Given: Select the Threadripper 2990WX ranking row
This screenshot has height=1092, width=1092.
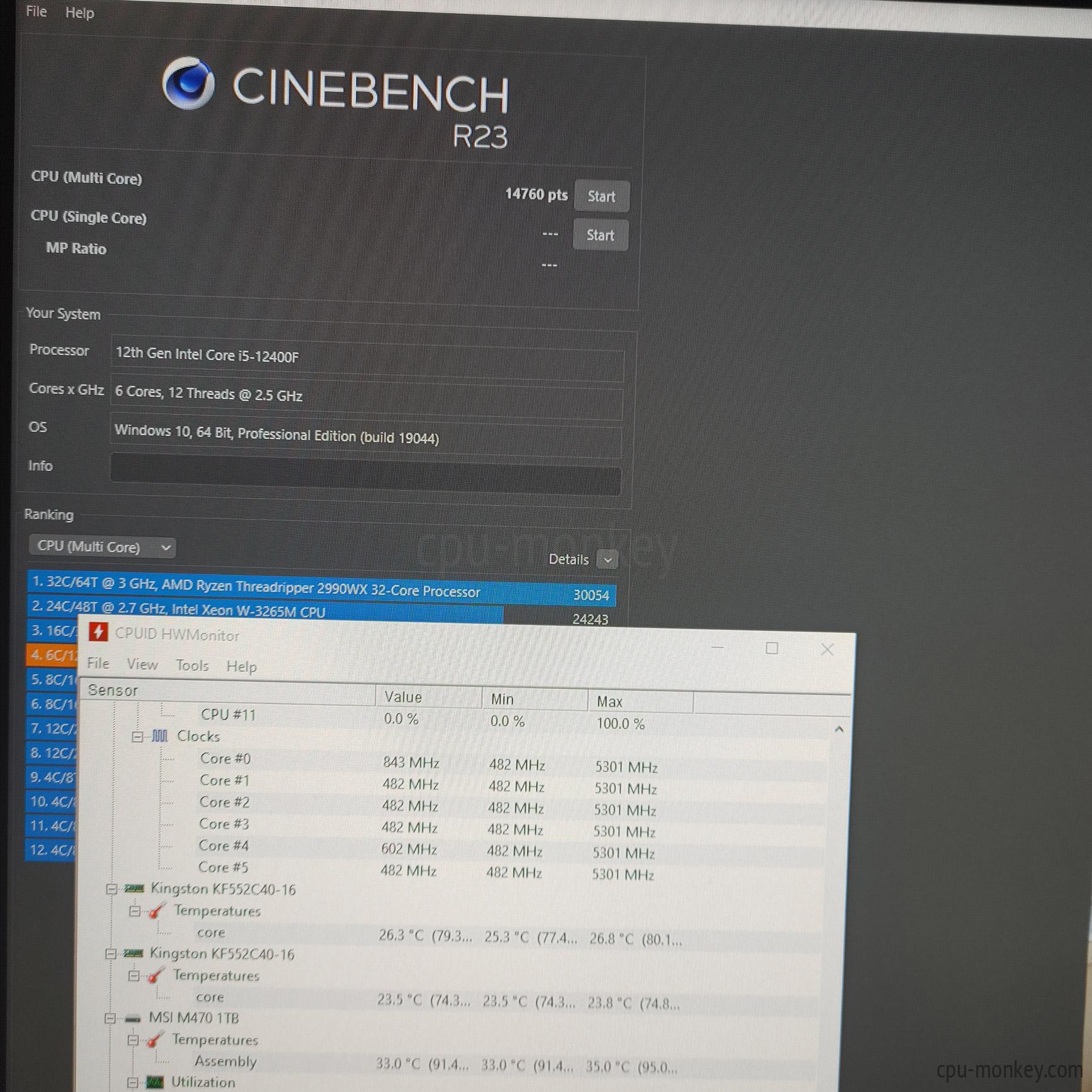Looking at the screenshot, I should coord(321,588).
